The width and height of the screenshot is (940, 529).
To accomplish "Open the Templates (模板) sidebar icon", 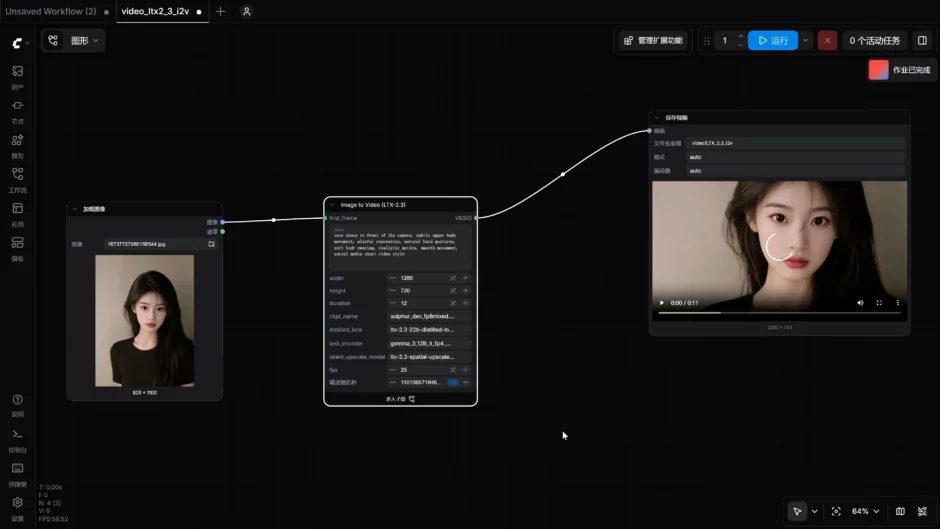I will 17,248.
